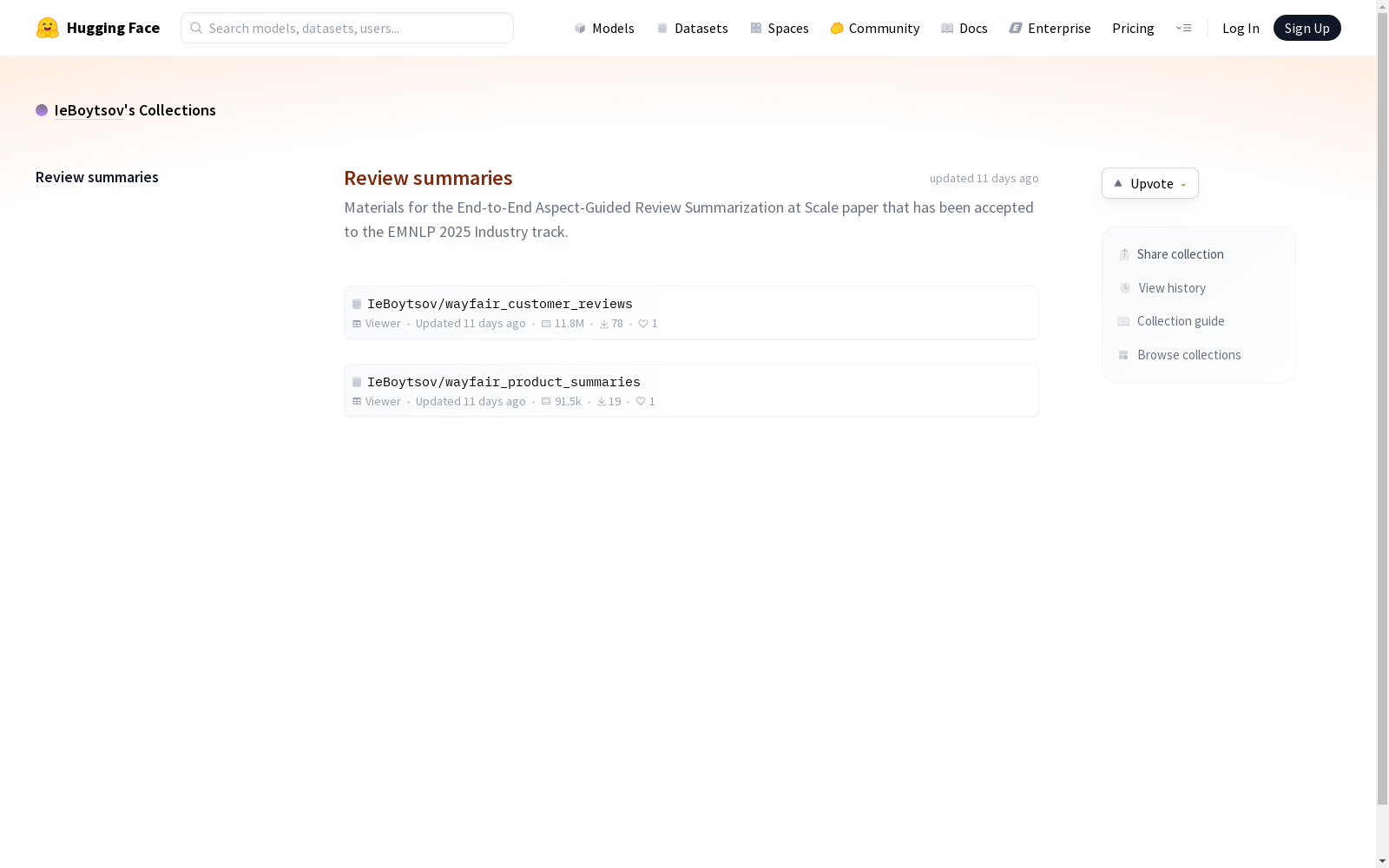Open the Models page
This screenshot has height=868, width=1389.
click(604, 28)
